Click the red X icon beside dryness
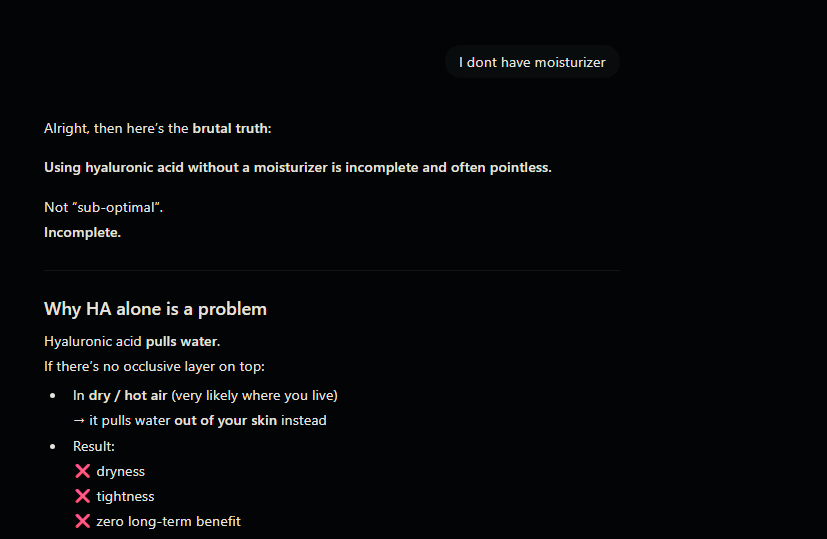 coord(82,471)
